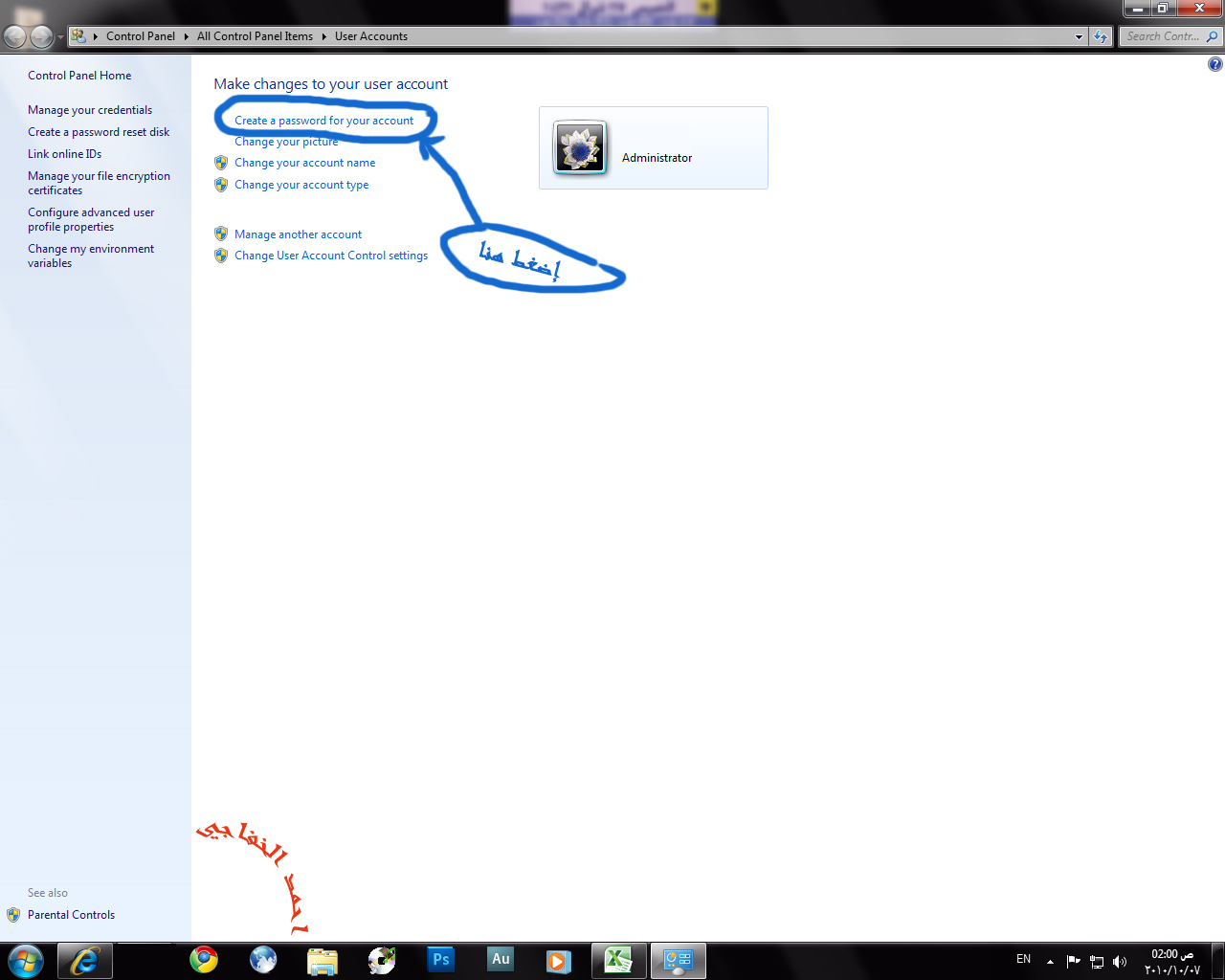1225x980 pixels.
Task: Click the volume speaker icon in tray
Action: click(x=1120, y=961)
